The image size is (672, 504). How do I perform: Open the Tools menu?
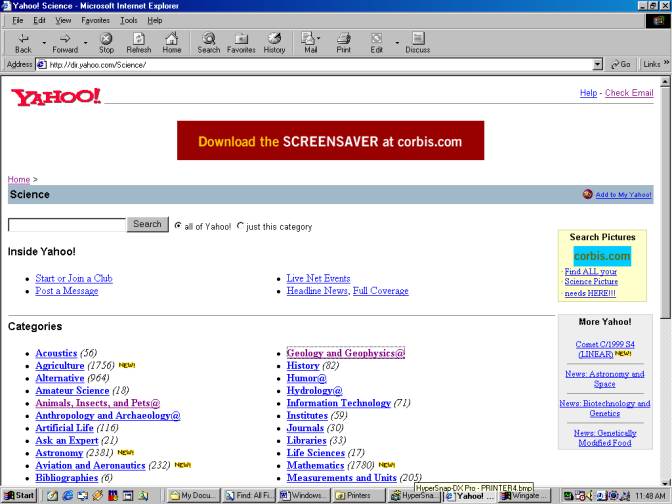(129, 20)
